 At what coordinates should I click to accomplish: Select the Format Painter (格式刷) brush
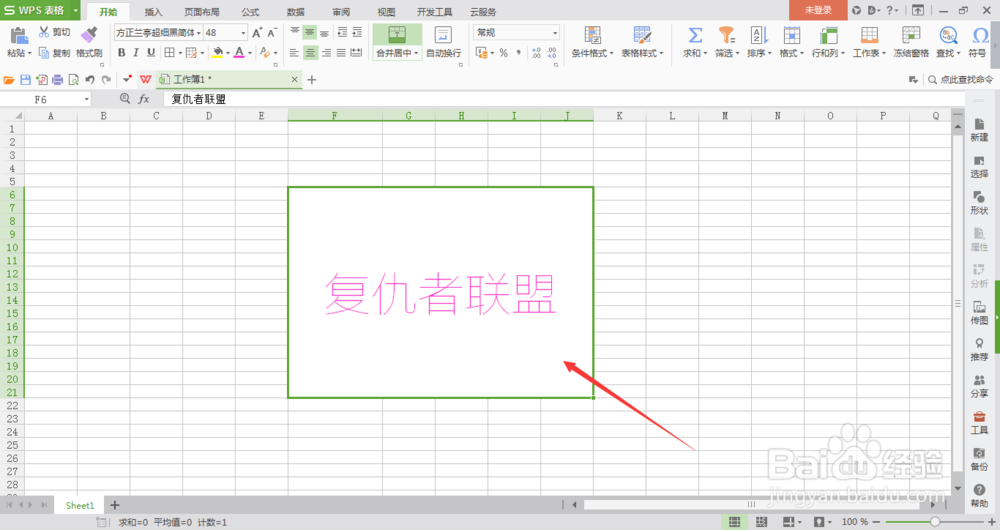pyautogui.click(x=89, y=34)
